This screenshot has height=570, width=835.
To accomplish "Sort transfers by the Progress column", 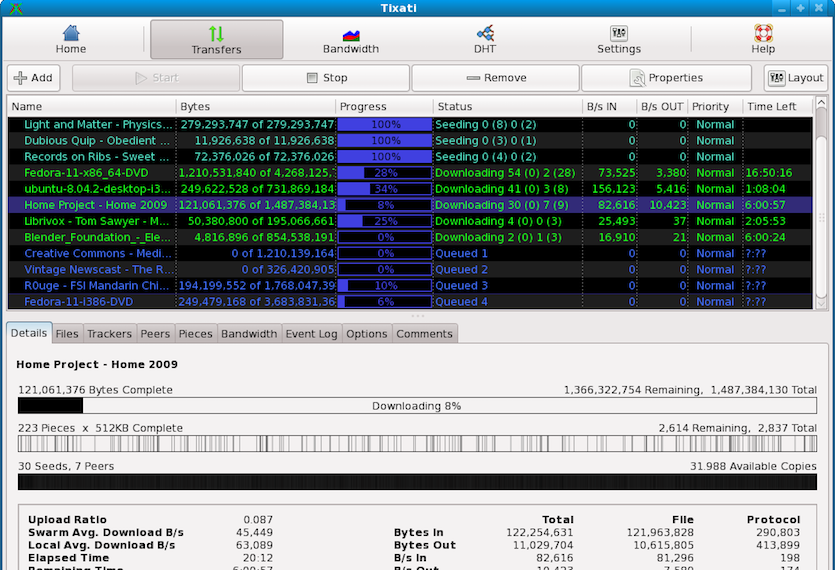I will [x=384, y=106].
